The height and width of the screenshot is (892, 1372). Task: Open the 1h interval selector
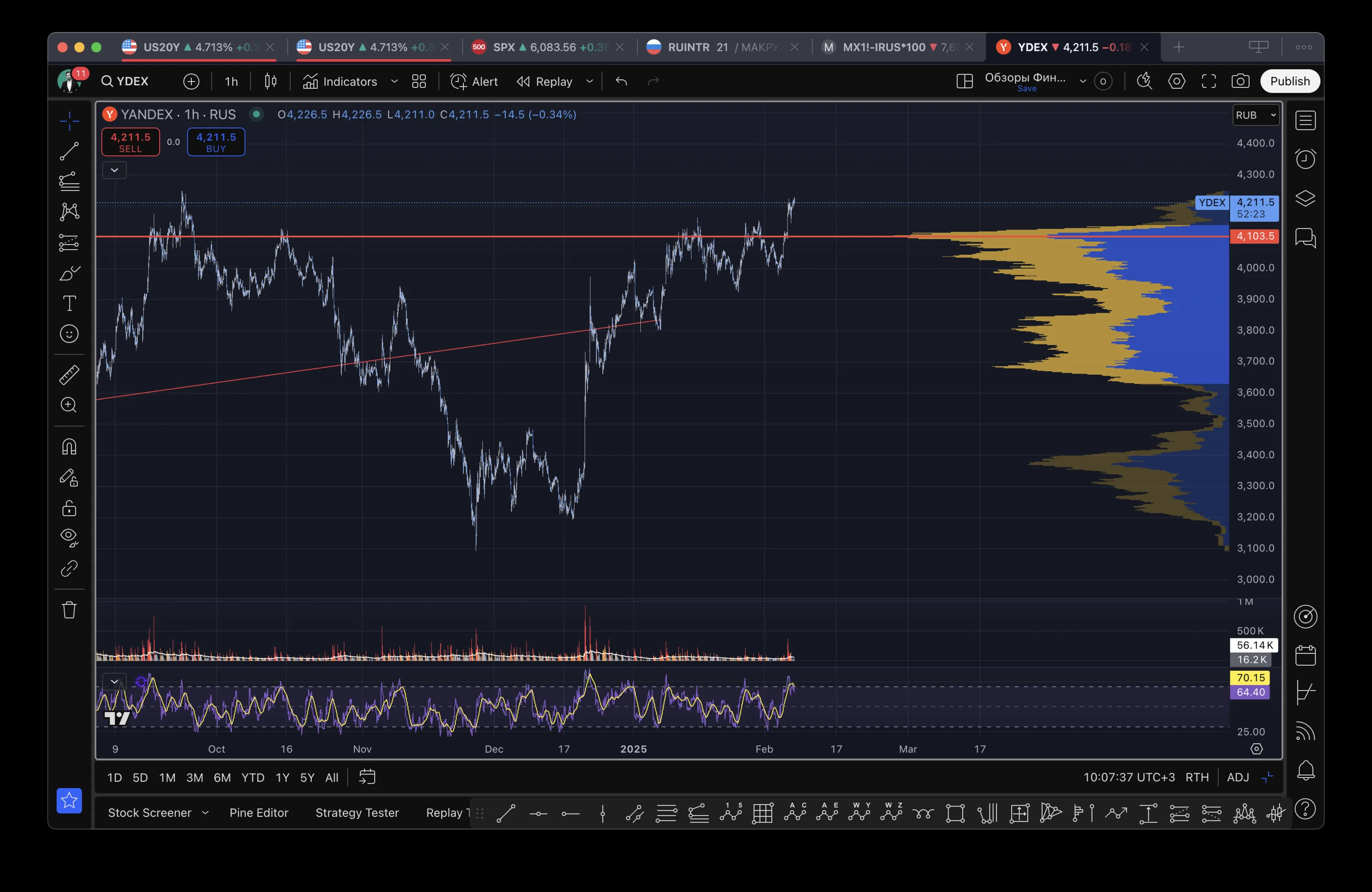[x=231, y=81]
